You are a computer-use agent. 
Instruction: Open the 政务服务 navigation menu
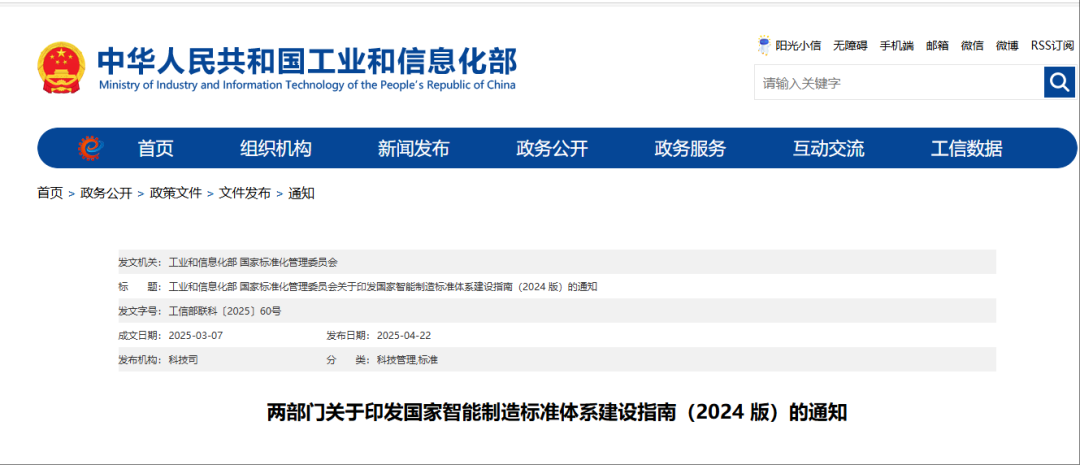(x=690, y=148)
